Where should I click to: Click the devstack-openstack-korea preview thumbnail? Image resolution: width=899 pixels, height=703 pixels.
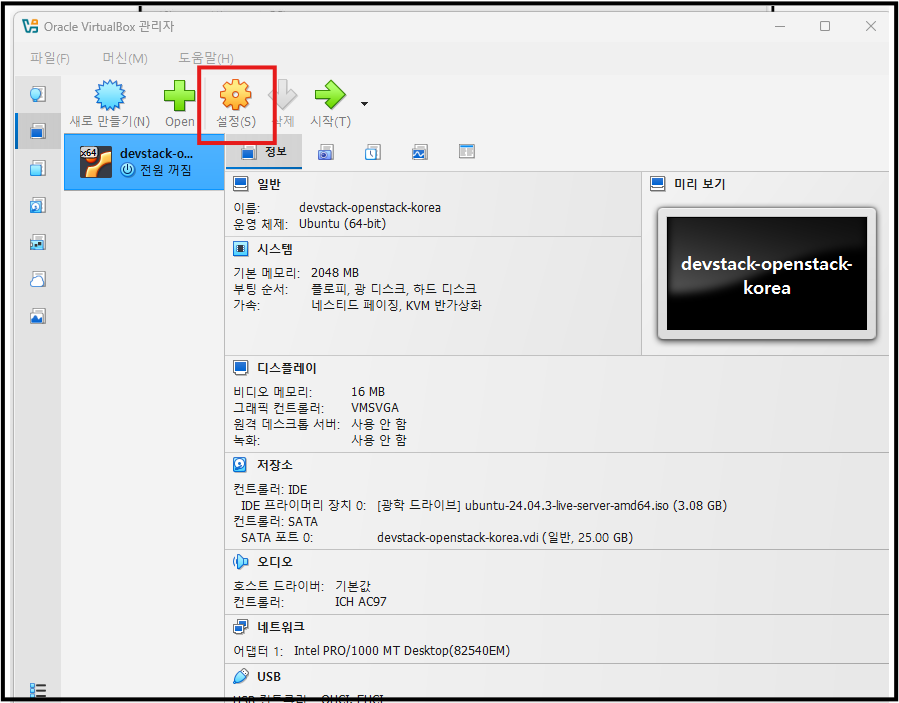767,274
